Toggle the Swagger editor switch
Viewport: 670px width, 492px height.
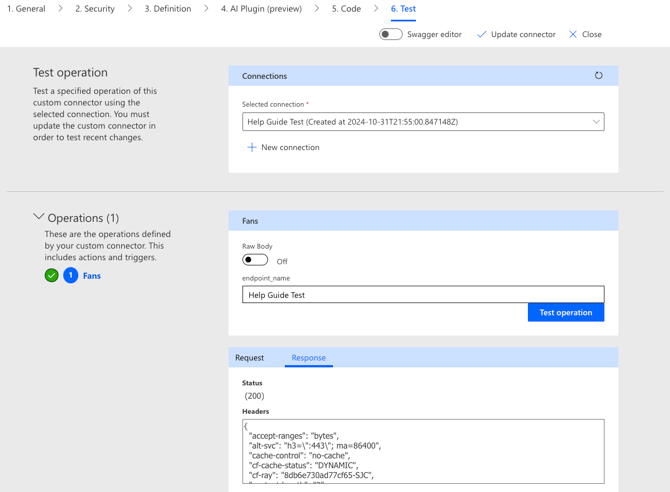pyautogui.click(x=391, y=34)
